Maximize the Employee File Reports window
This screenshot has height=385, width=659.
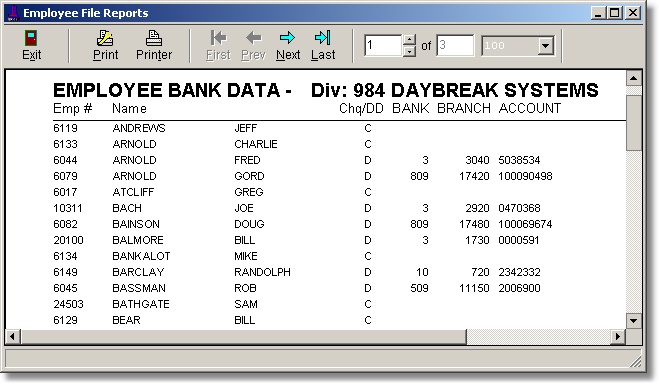coord(614,13)
